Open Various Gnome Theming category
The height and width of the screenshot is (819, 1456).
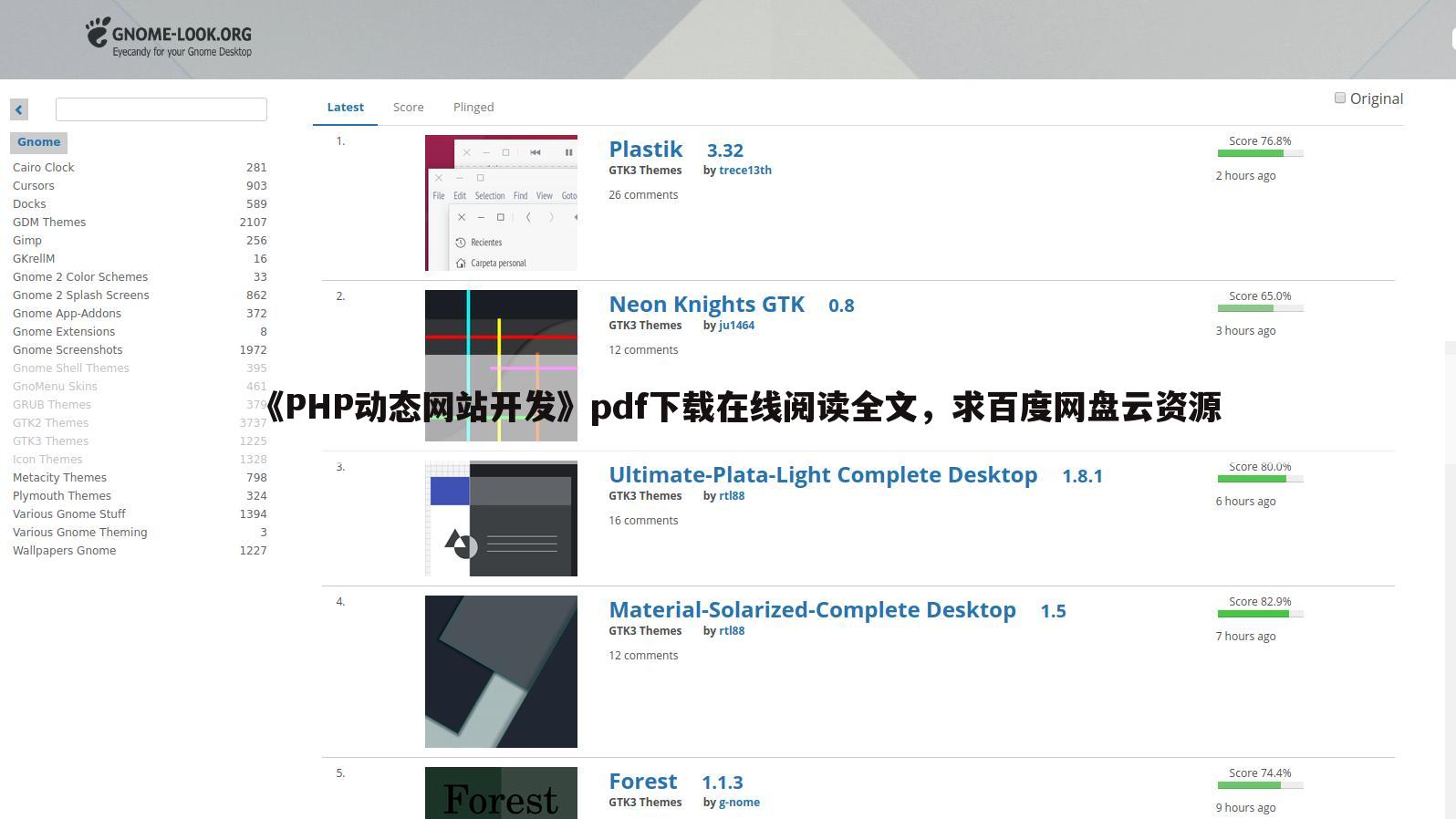click(x=80, y=532)
